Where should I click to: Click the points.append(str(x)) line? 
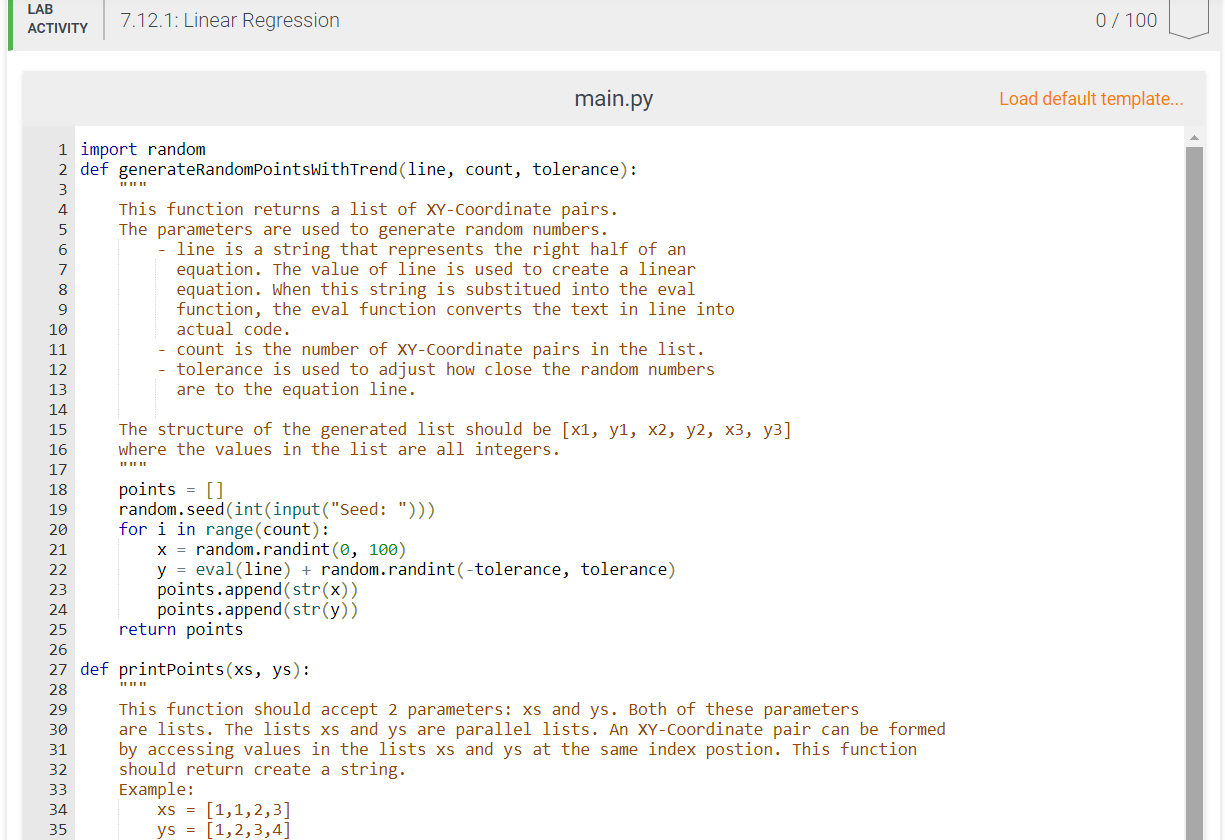click(257, 588)
